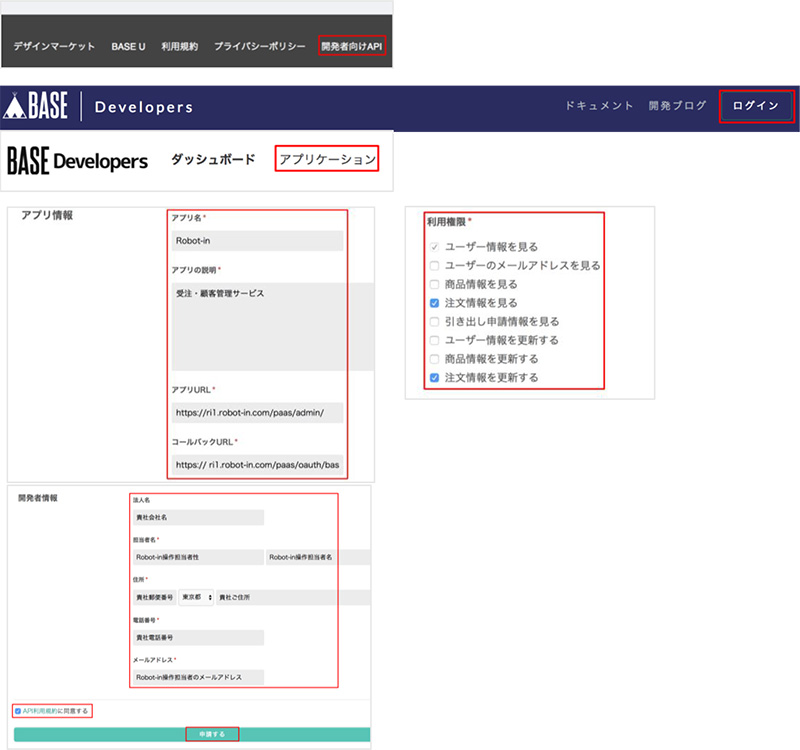Screen dimensions: 800x750
Task: Click the アプリの説明 text area
Action: pyautogui.click(x=273, y=327)
